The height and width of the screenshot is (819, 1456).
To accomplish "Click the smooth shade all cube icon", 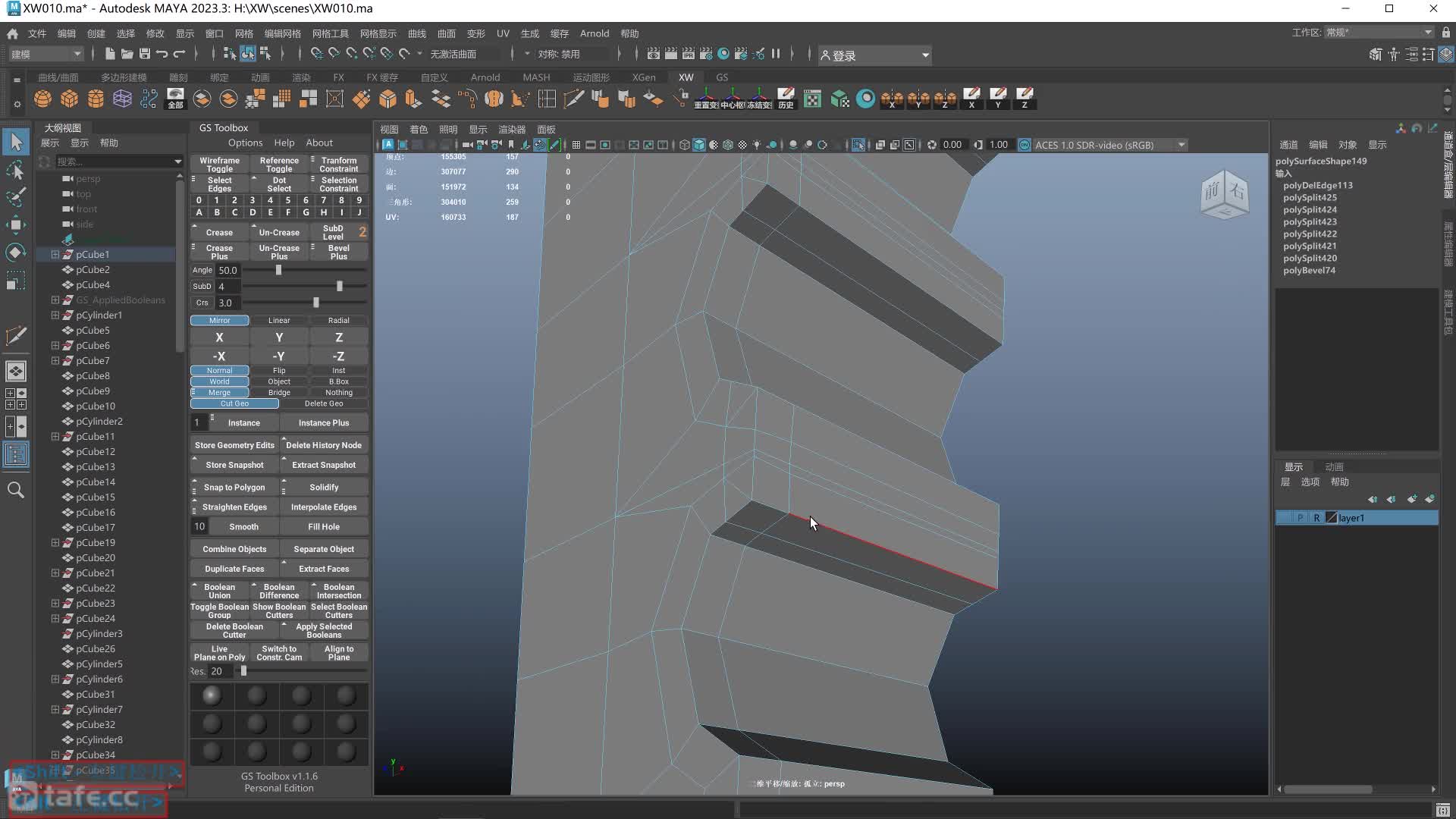I will pos(699,145).
